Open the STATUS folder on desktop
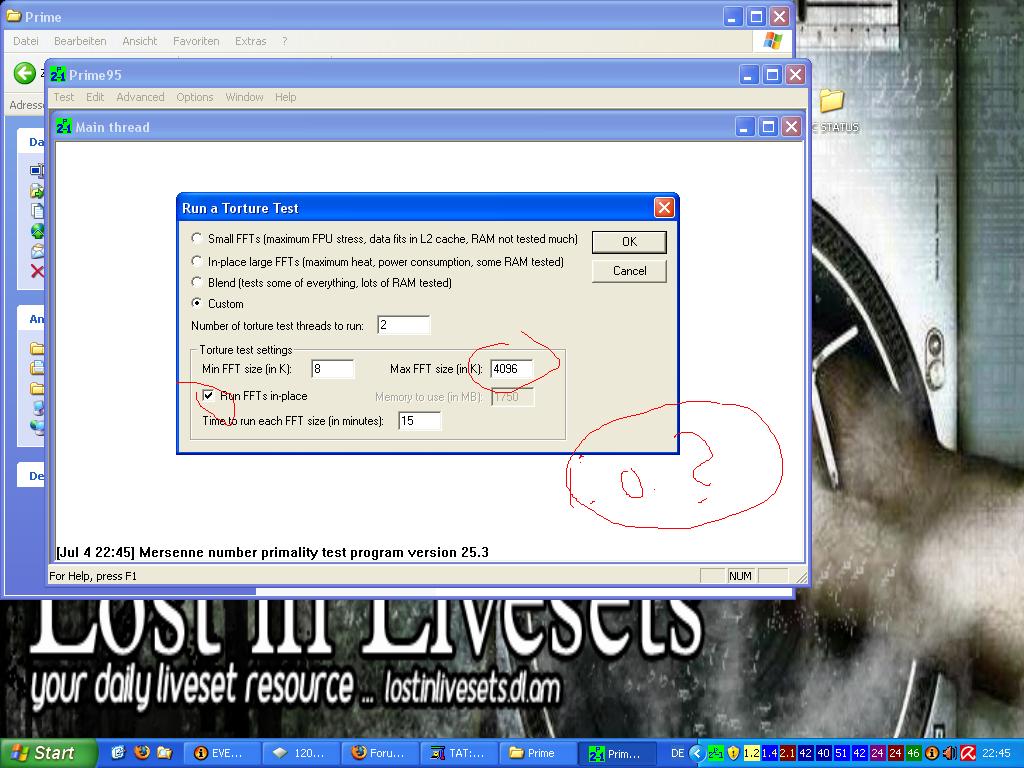Image resolution: width=1024 pixels, height=768 pixels. click(x=833, y=111)
